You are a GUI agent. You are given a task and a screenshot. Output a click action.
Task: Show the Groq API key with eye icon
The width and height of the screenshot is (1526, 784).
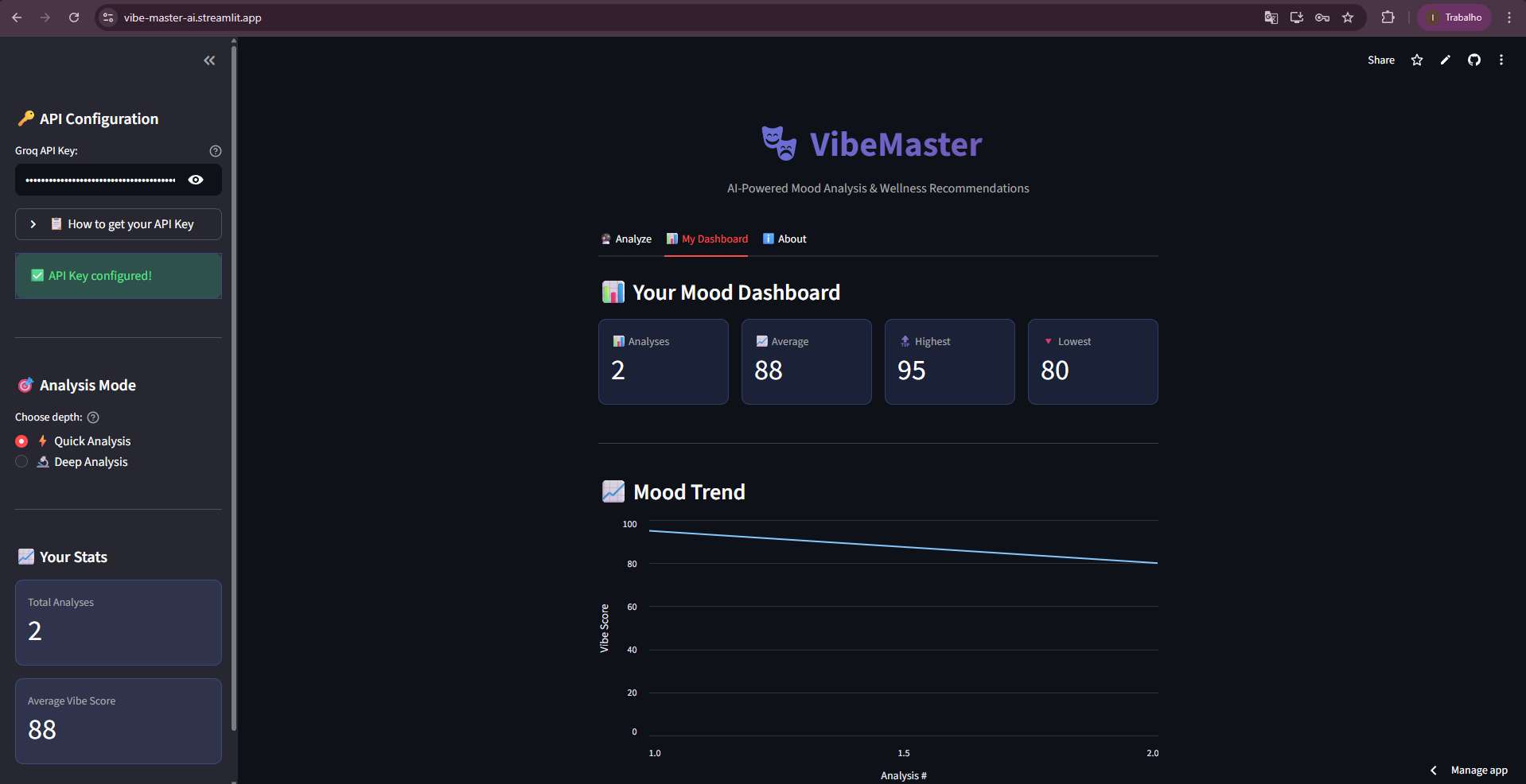point(196,180)
